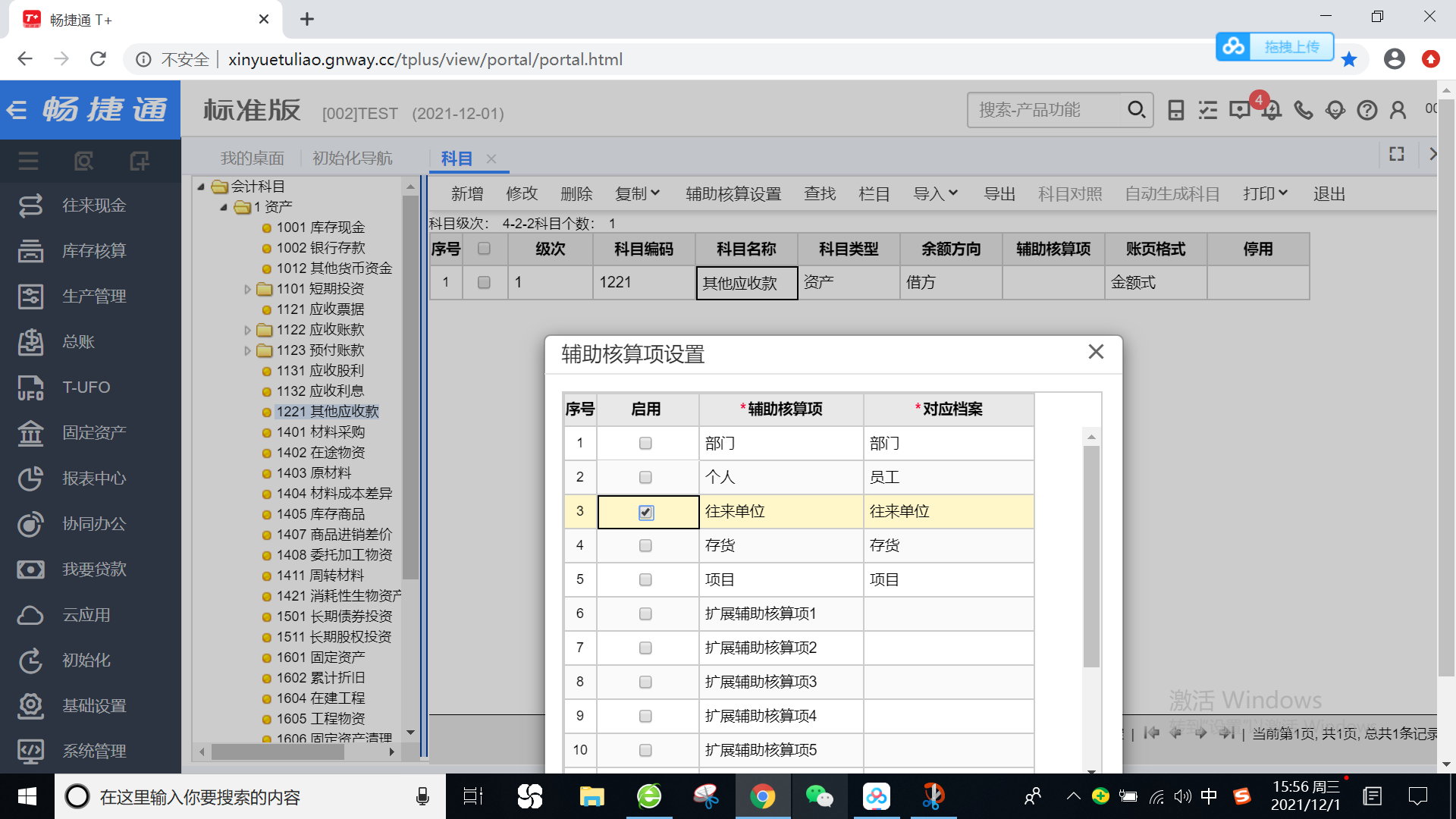The width and height of the screenshot is (1456, 819).
Task: Open the 初始化 sidebar icon
Action: (30, 661)
